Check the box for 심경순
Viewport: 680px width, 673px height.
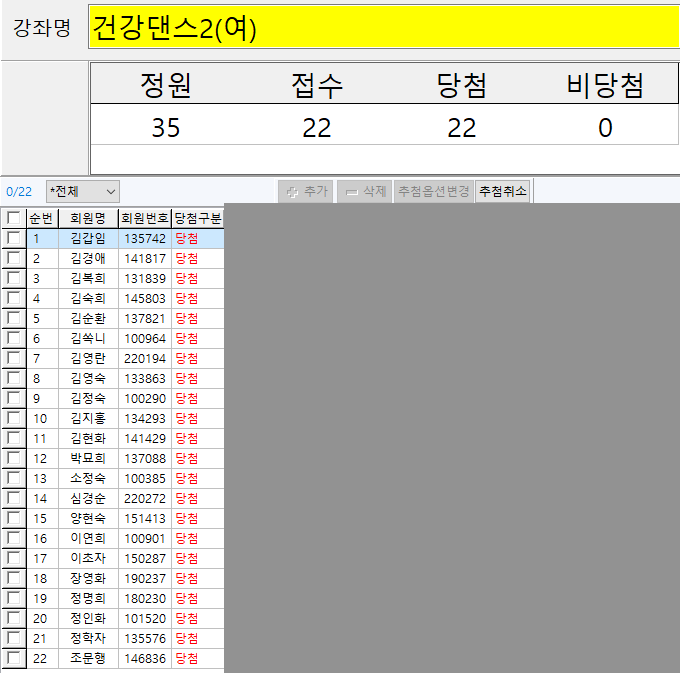coord(13,498)
